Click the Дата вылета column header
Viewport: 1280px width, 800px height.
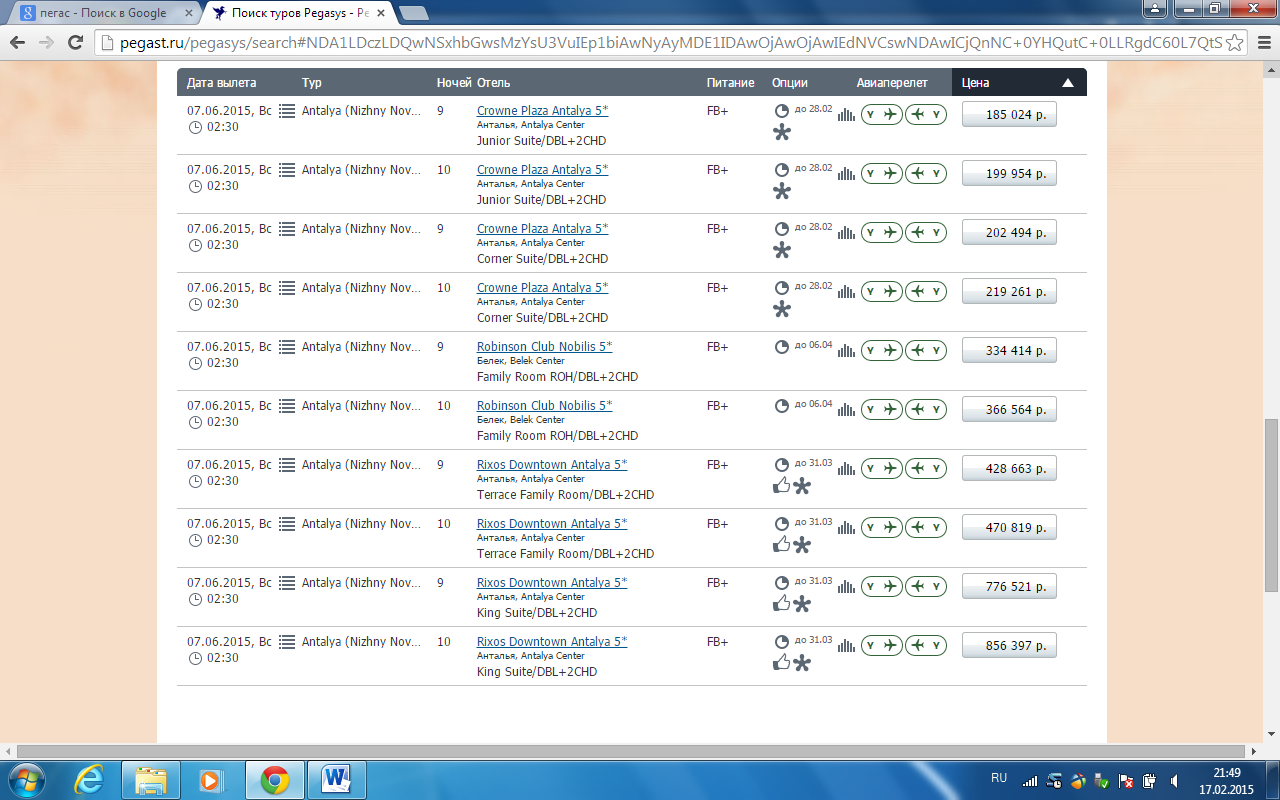tap(221, 83)
